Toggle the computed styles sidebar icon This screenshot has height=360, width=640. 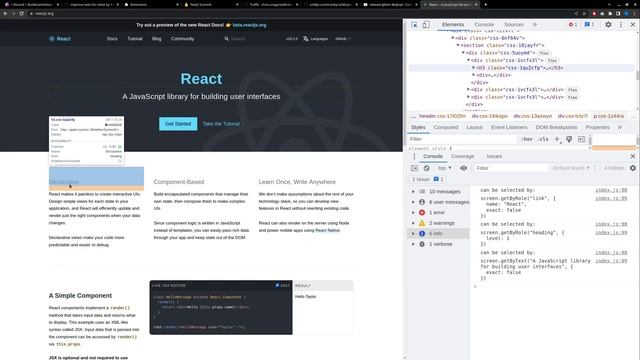582,139
